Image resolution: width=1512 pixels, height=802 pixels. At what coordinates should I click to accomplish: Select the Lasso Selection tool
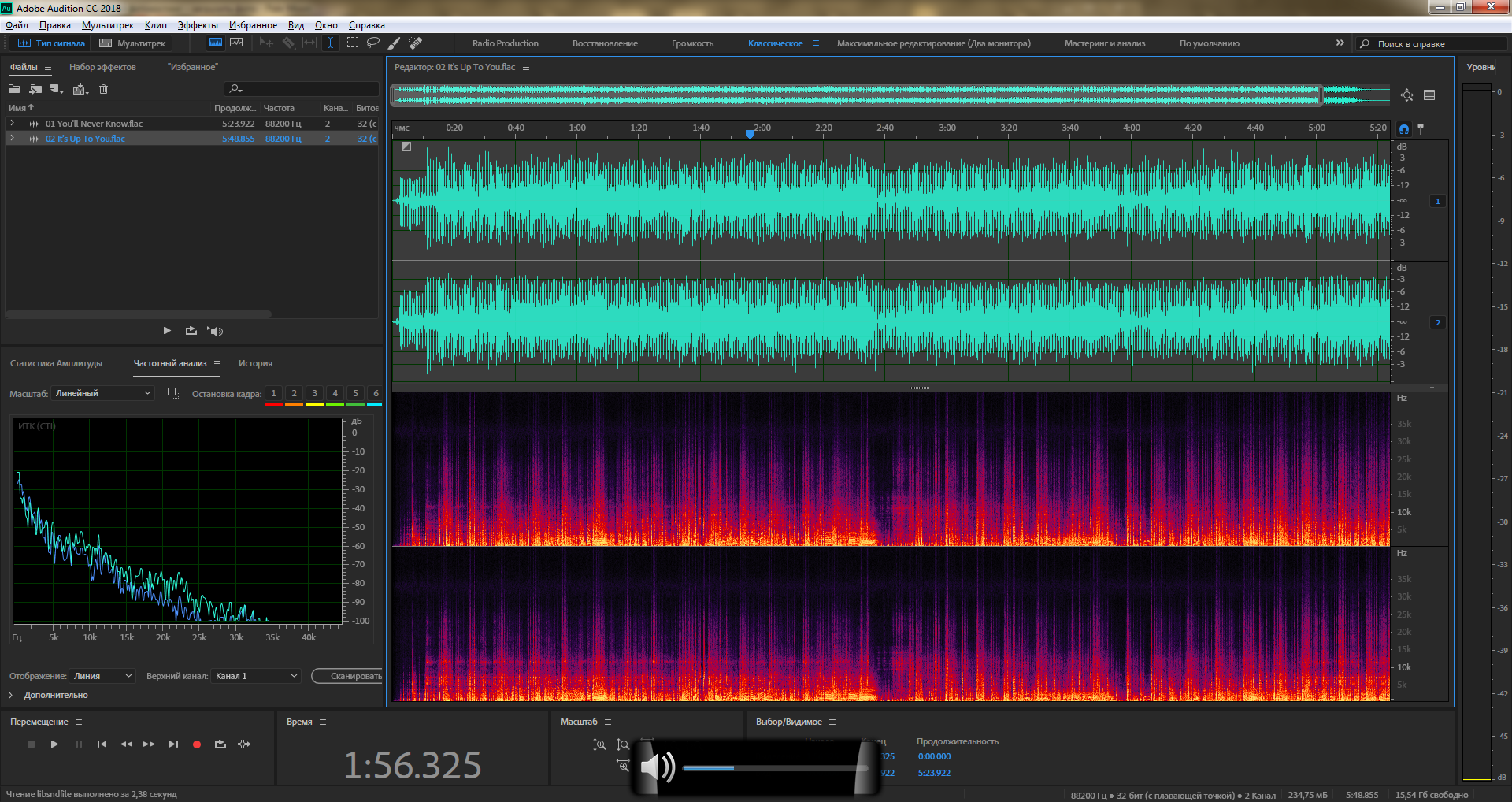[373, 43]
